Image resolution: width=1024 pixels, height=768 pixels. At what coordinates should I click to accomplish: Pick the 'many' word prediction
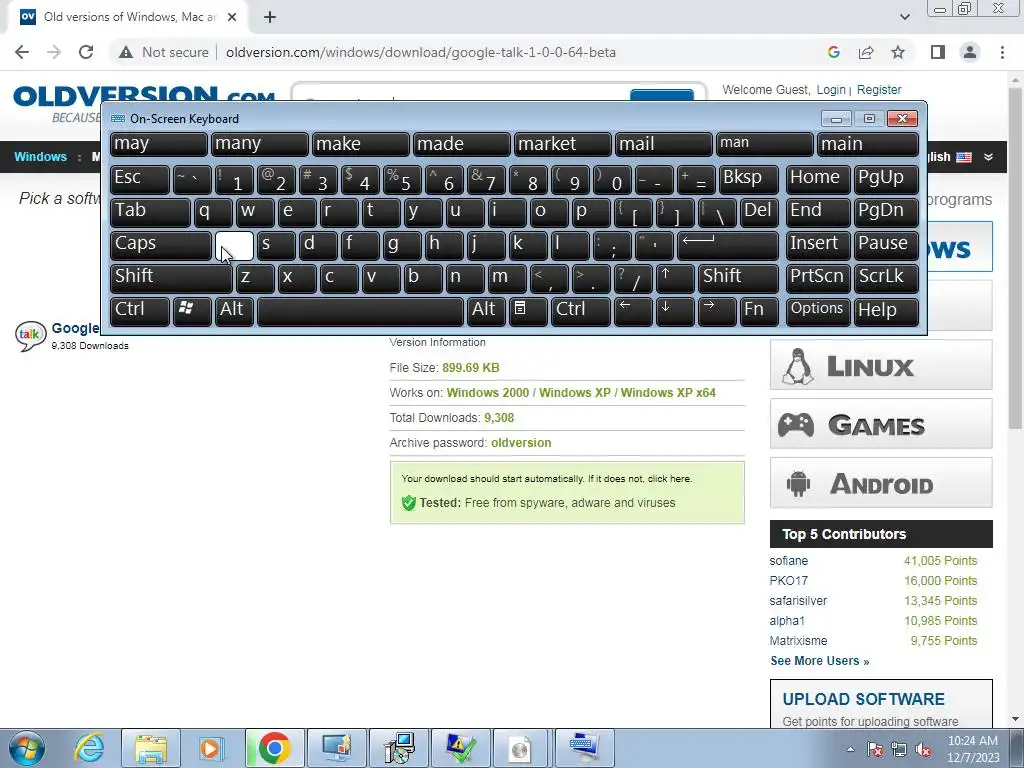(x=259, y=145)
